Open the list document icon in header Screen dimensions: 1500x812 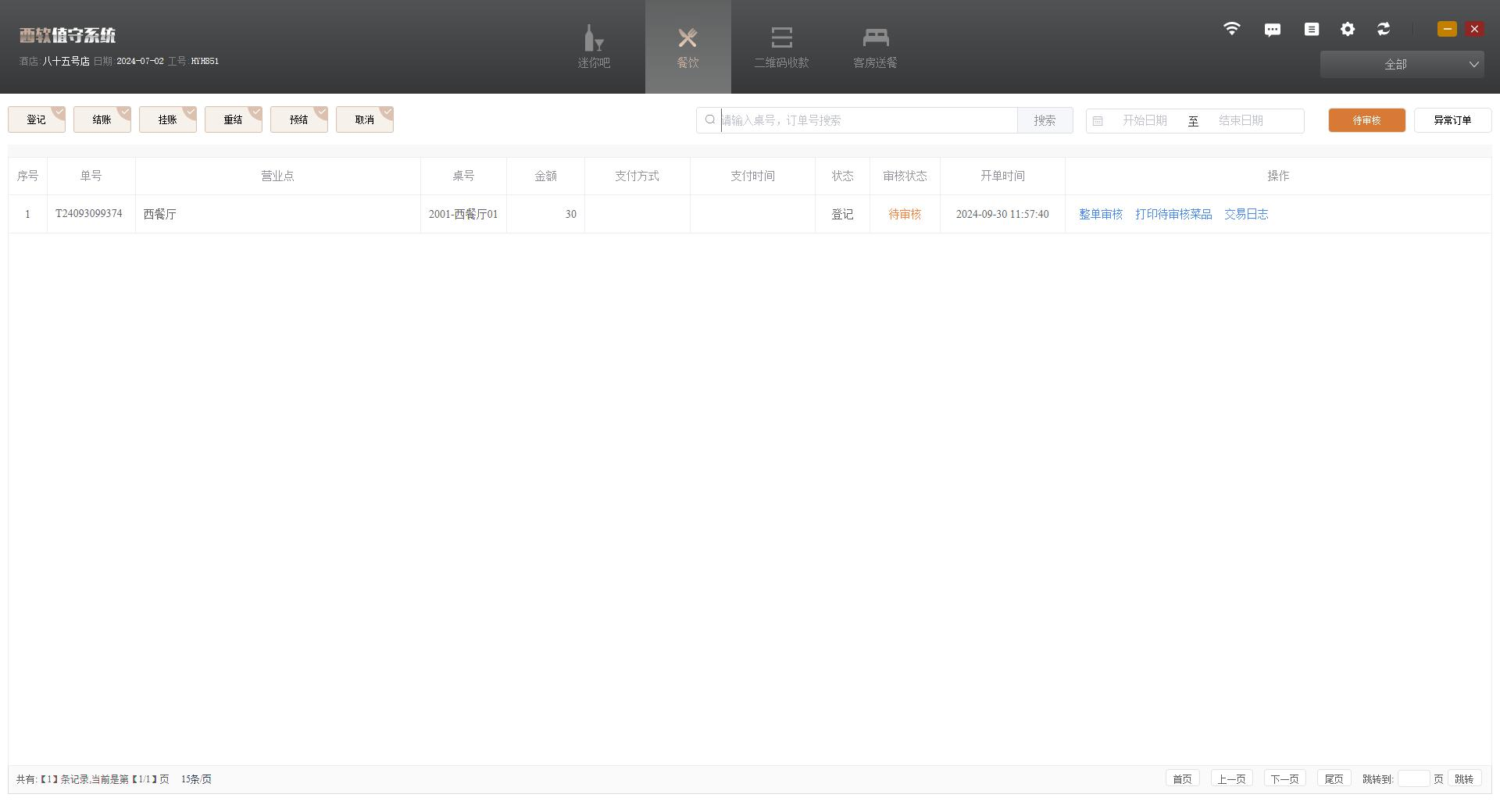tap(1311, 29)
